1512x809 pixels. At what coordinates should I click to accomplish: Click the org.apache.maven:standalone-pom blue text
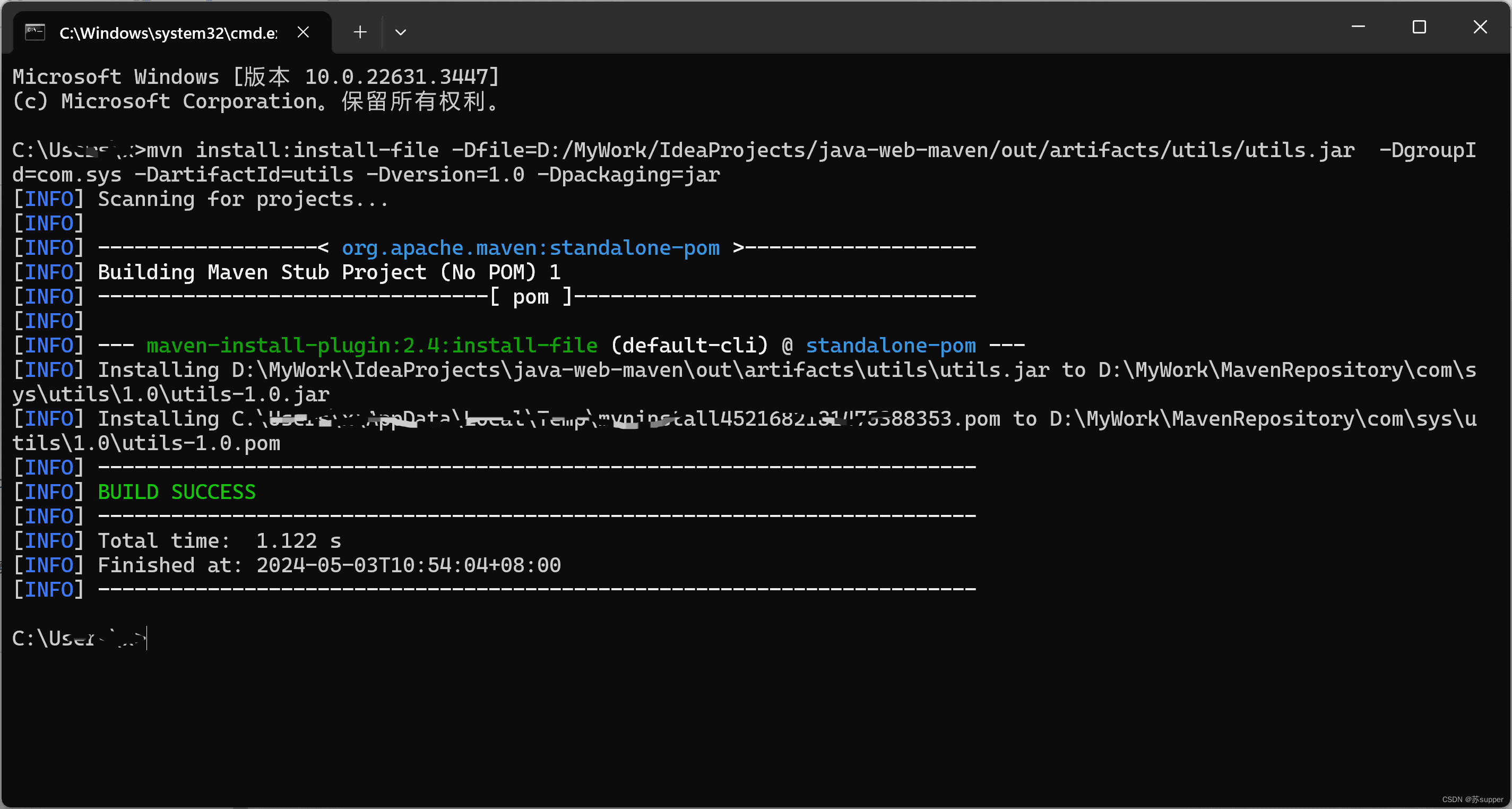pos(530,248)
